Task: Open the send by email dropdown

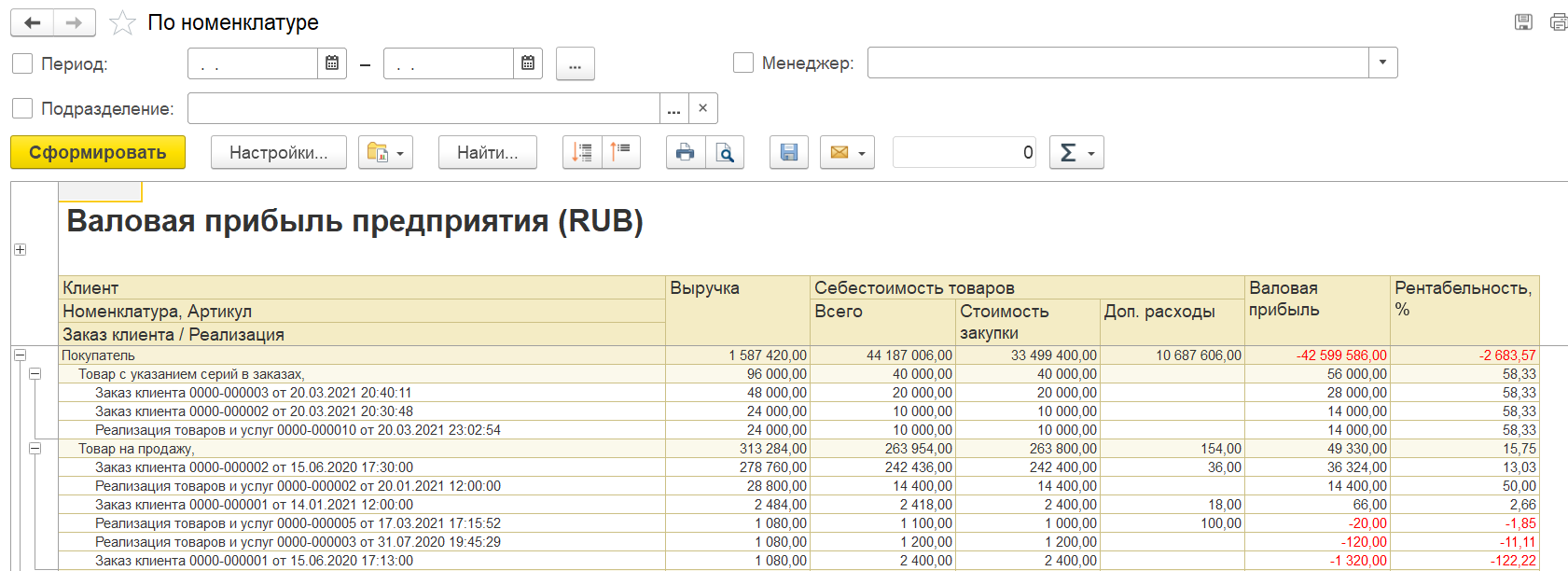Action: 847,152
